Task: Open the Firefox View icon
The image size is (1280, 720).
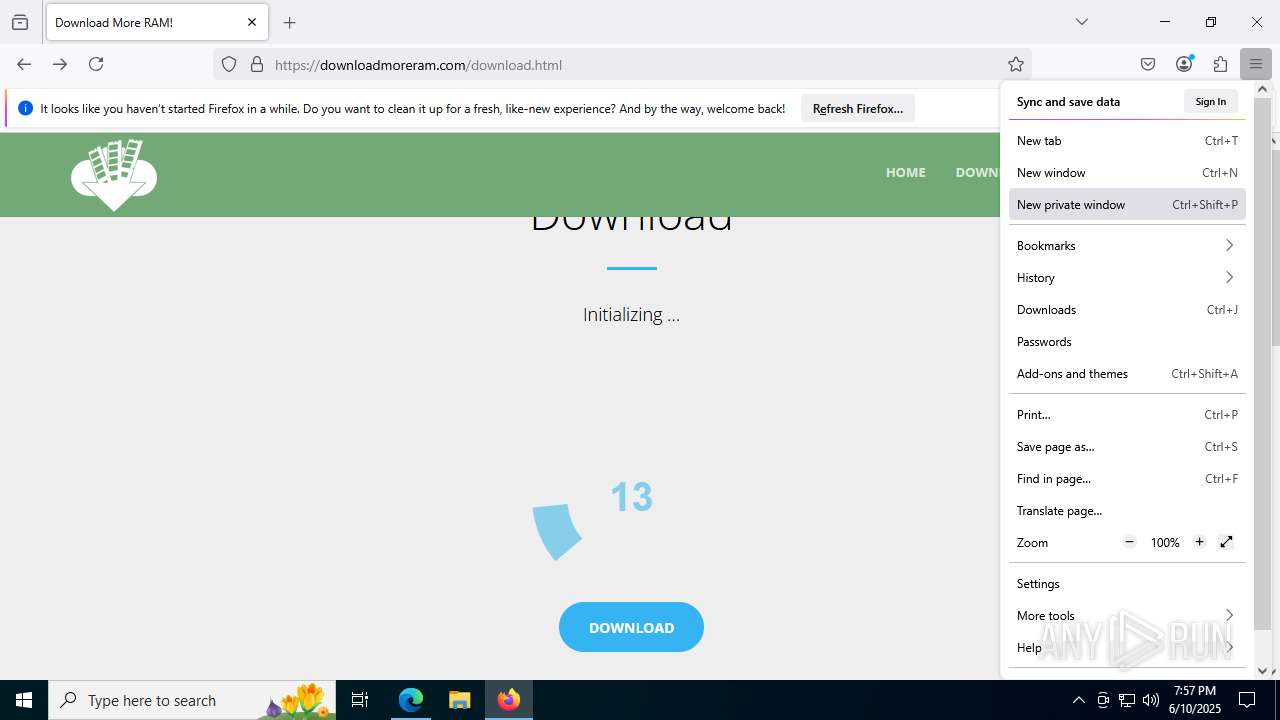Action: pos(20,22)
